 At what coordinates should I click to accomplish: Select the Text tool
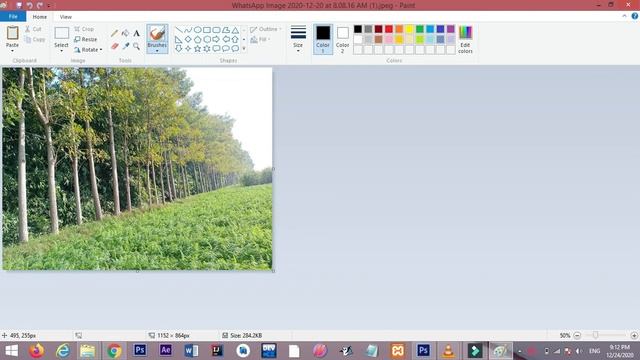(136, 33)
